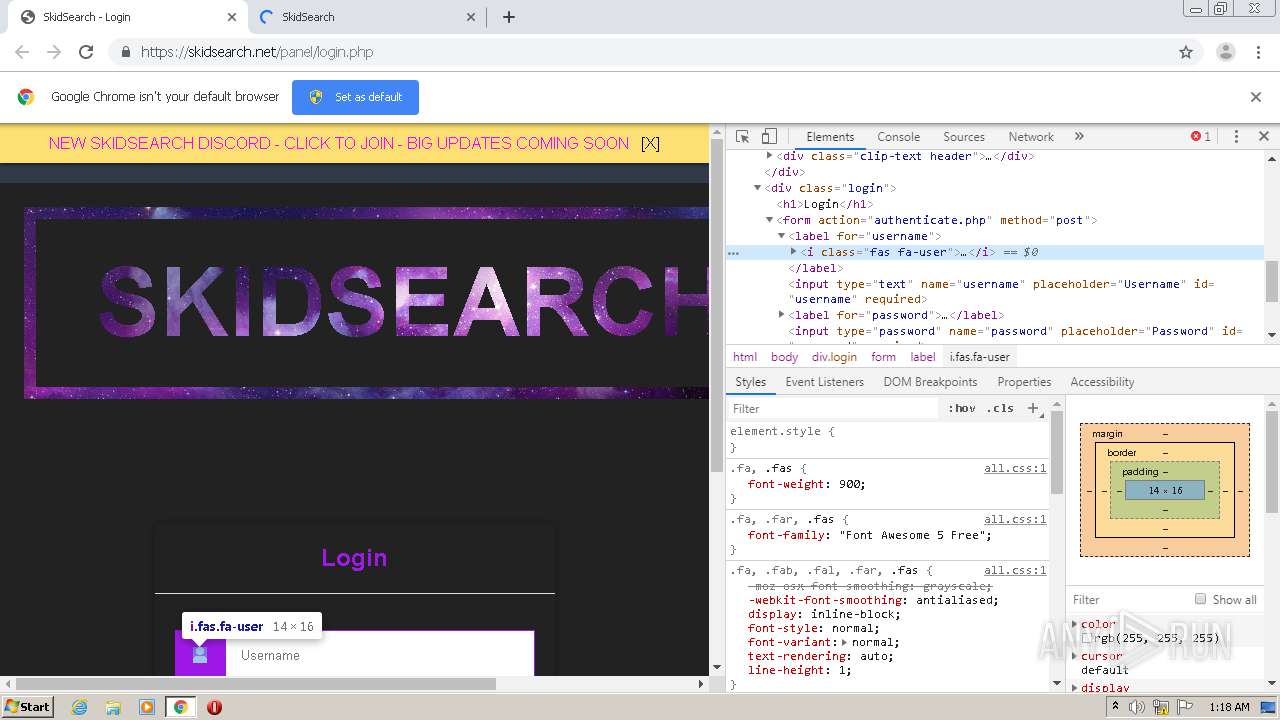Screen dimensions: 1280x720
Task: Reload the page with refresh icon
Action: click(x=86, y=52)
